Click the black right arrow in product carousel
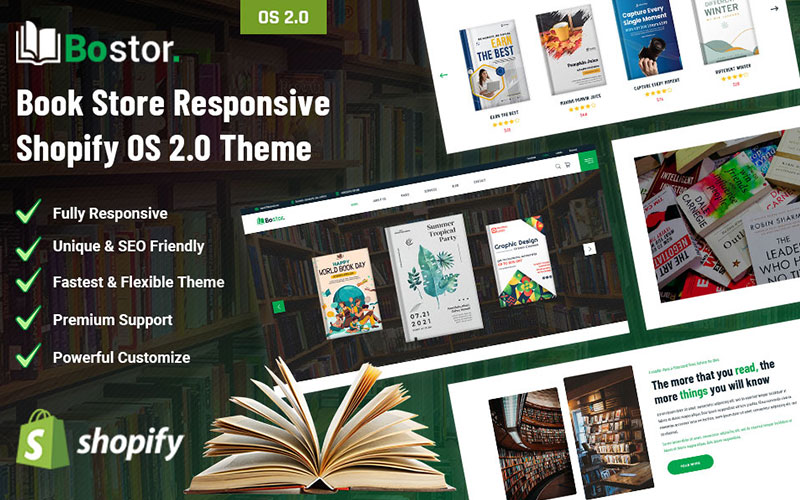The image size is (800, 500). [x=774, y=8]
